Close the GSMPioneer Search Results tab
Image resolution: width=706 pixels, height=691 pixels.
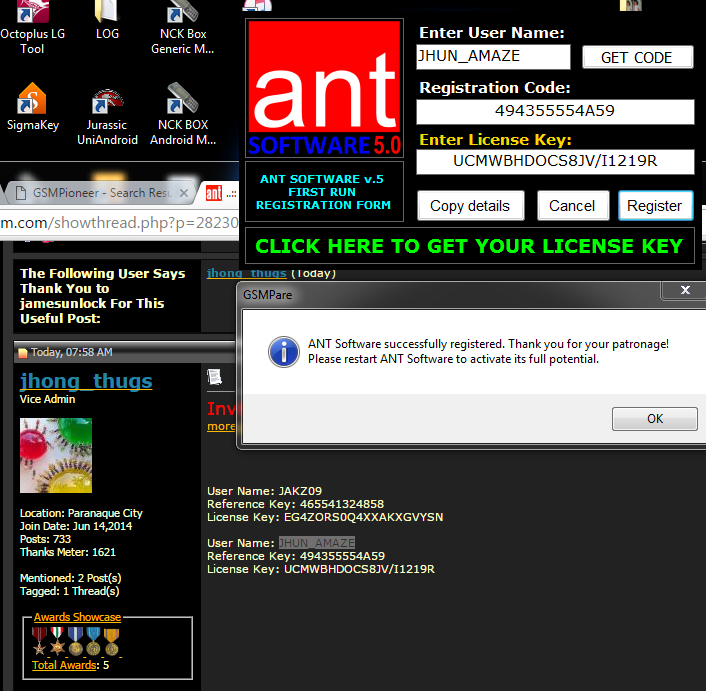pos(184,193)
